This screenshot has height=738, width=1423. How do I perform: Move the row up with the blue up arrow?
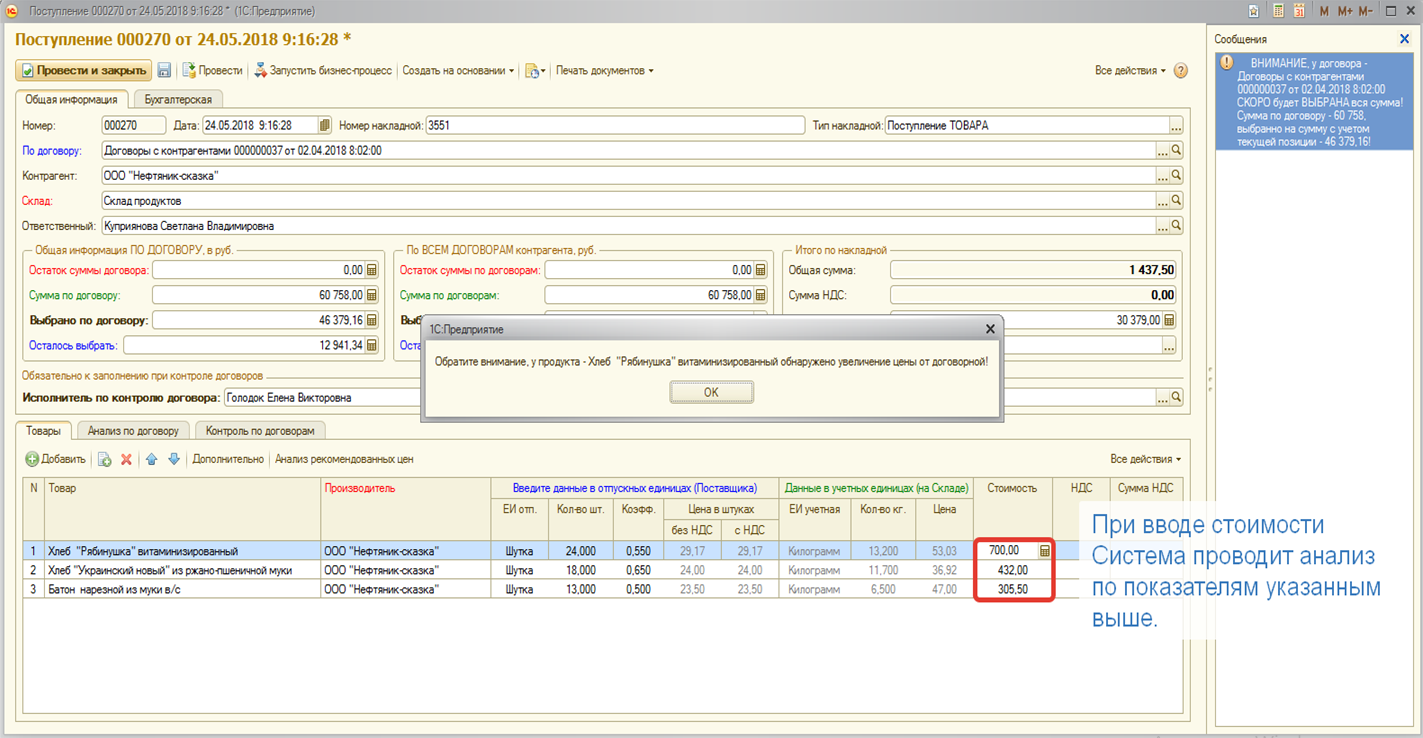152,459
